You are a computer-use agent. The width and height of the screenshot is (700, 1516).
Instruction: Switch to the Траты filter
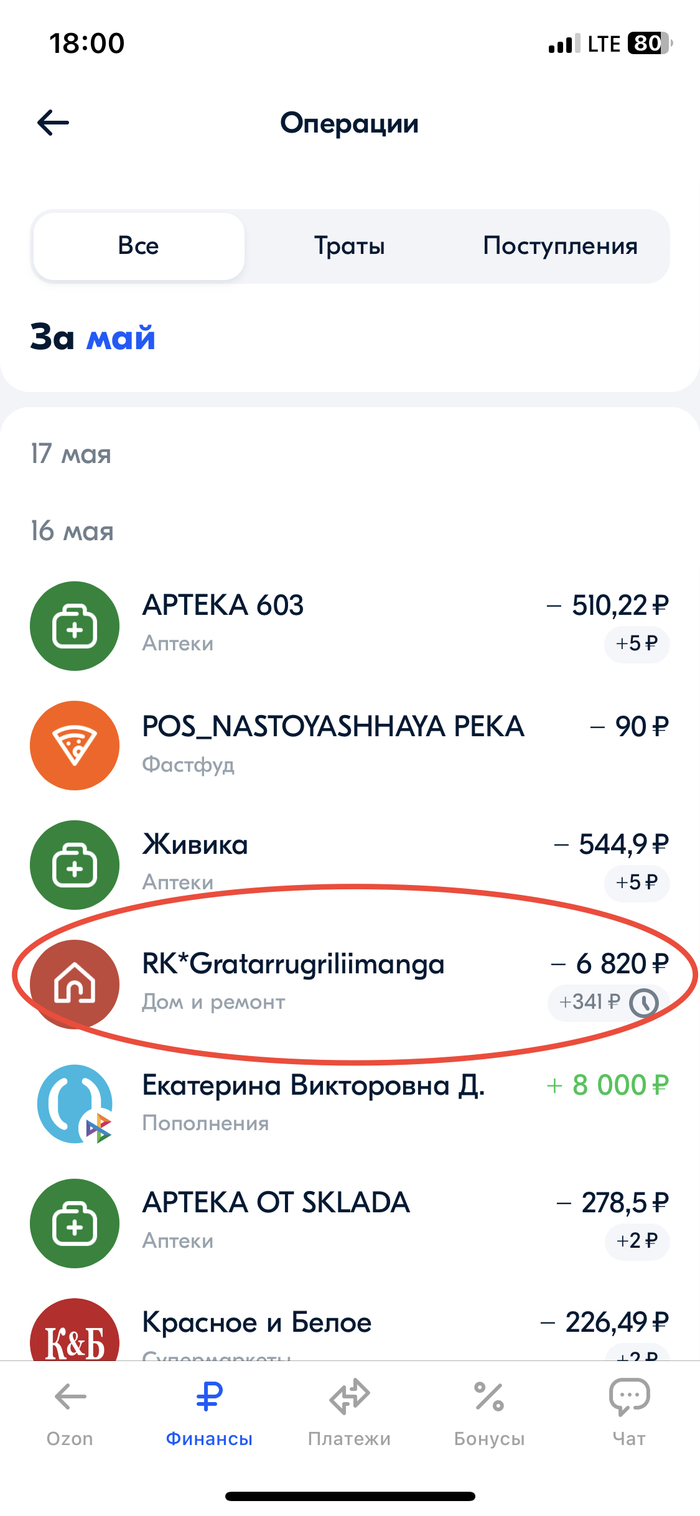349,246
